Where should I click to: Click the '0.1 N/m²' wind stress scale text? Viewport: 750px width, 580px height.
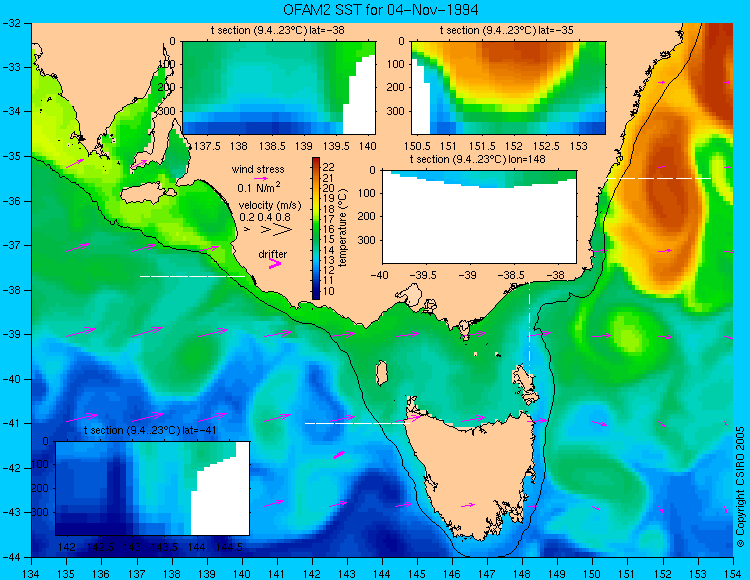click(259, 187)
